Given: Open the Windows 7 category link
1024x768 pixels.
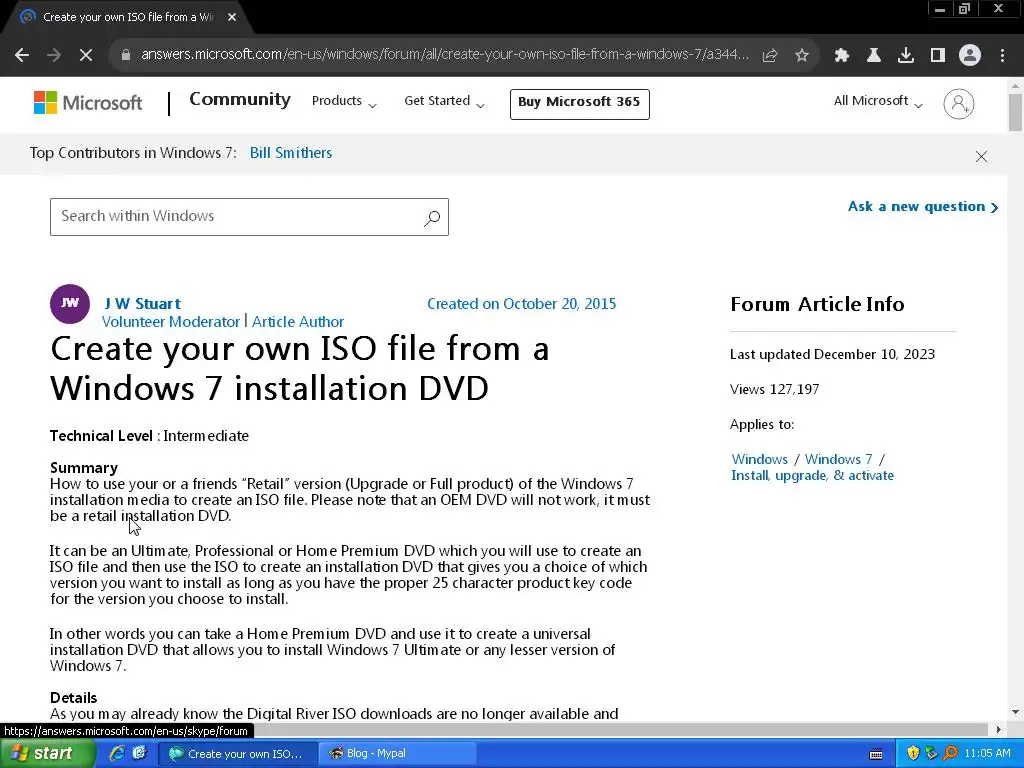Looking at the screenshot, I should (x=838, y=459).
